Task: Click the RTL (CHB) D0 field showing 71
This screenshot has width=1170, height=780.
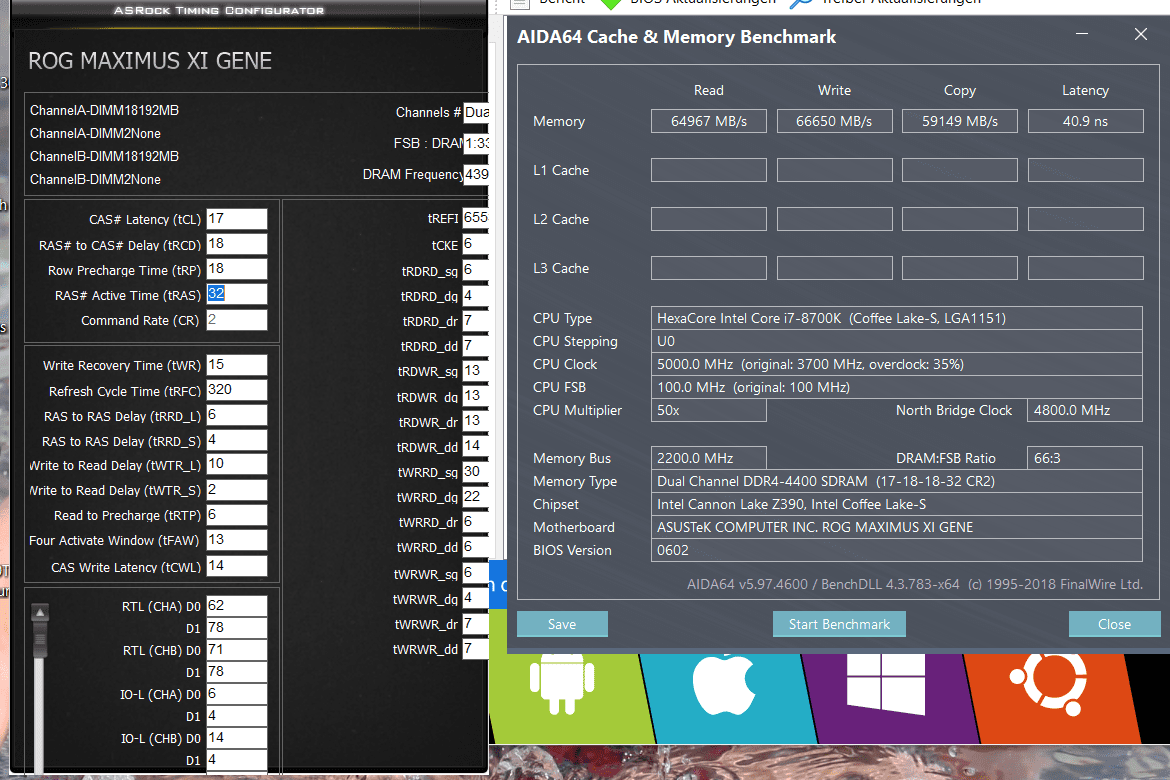Action: point(237,649)
